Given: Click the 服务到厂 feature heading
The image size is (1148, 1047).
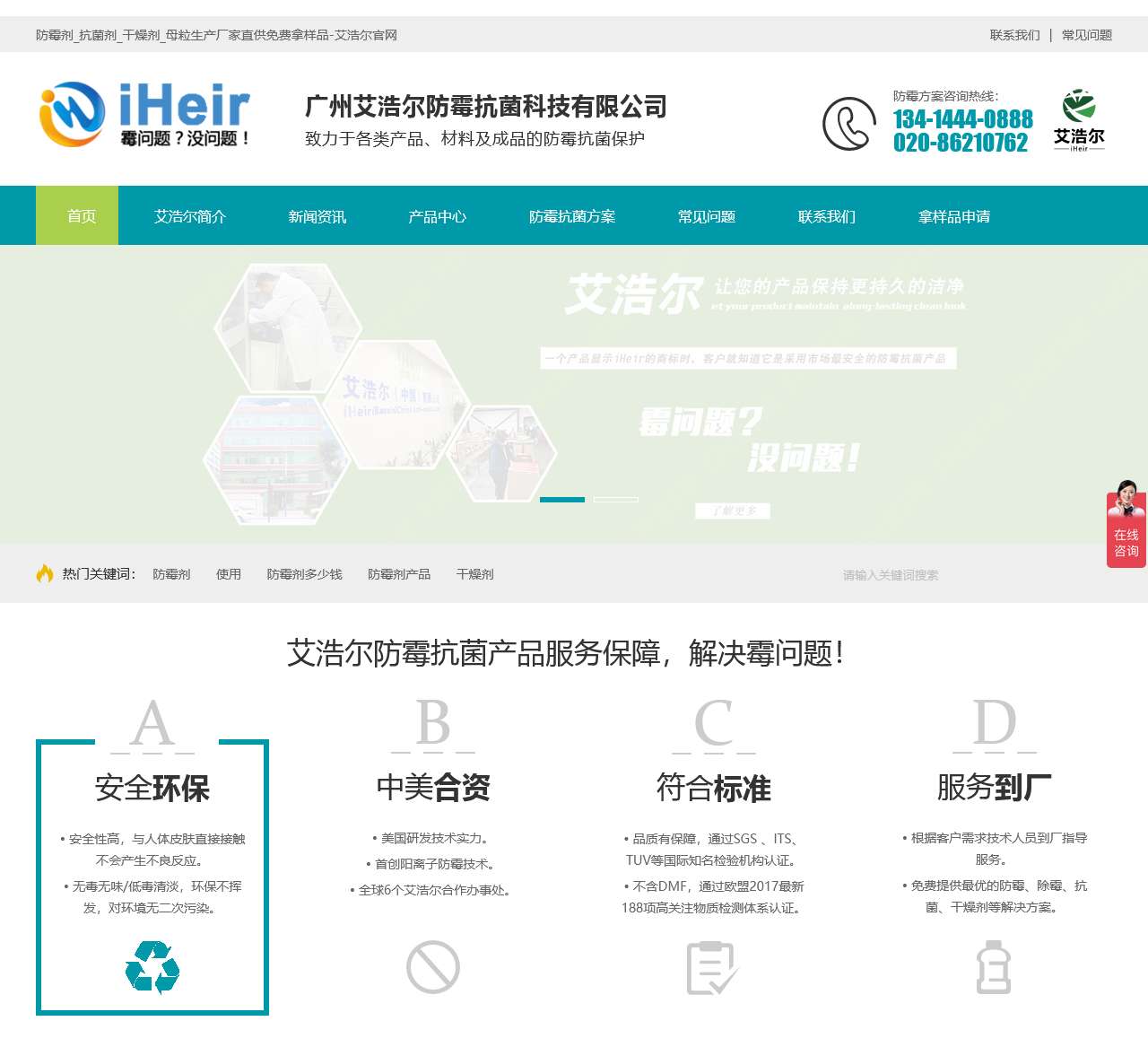Looking at the screenshot, I should tap(994, 787).
